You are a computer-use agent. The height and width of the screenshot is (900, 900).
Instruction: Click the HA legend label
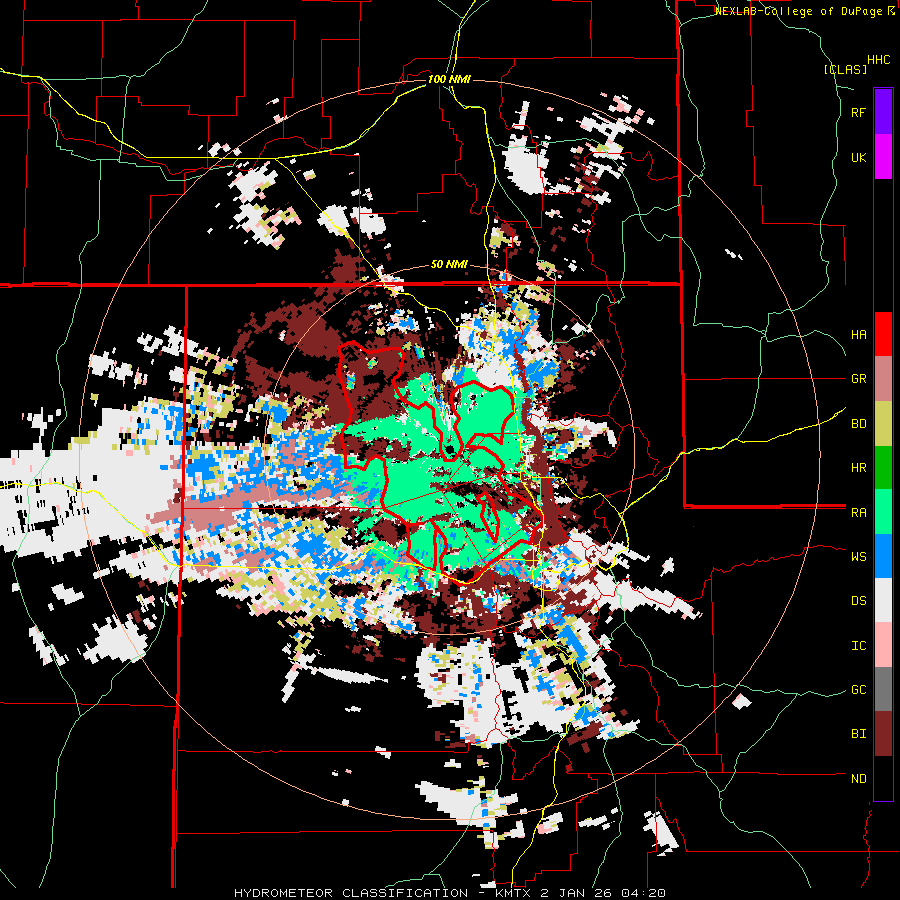point(858,334)
